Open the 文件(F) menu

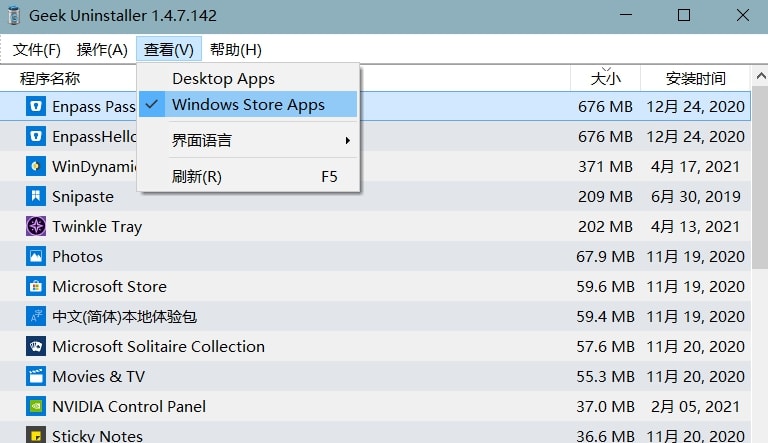pyautogui.click(x=37, y=49)
